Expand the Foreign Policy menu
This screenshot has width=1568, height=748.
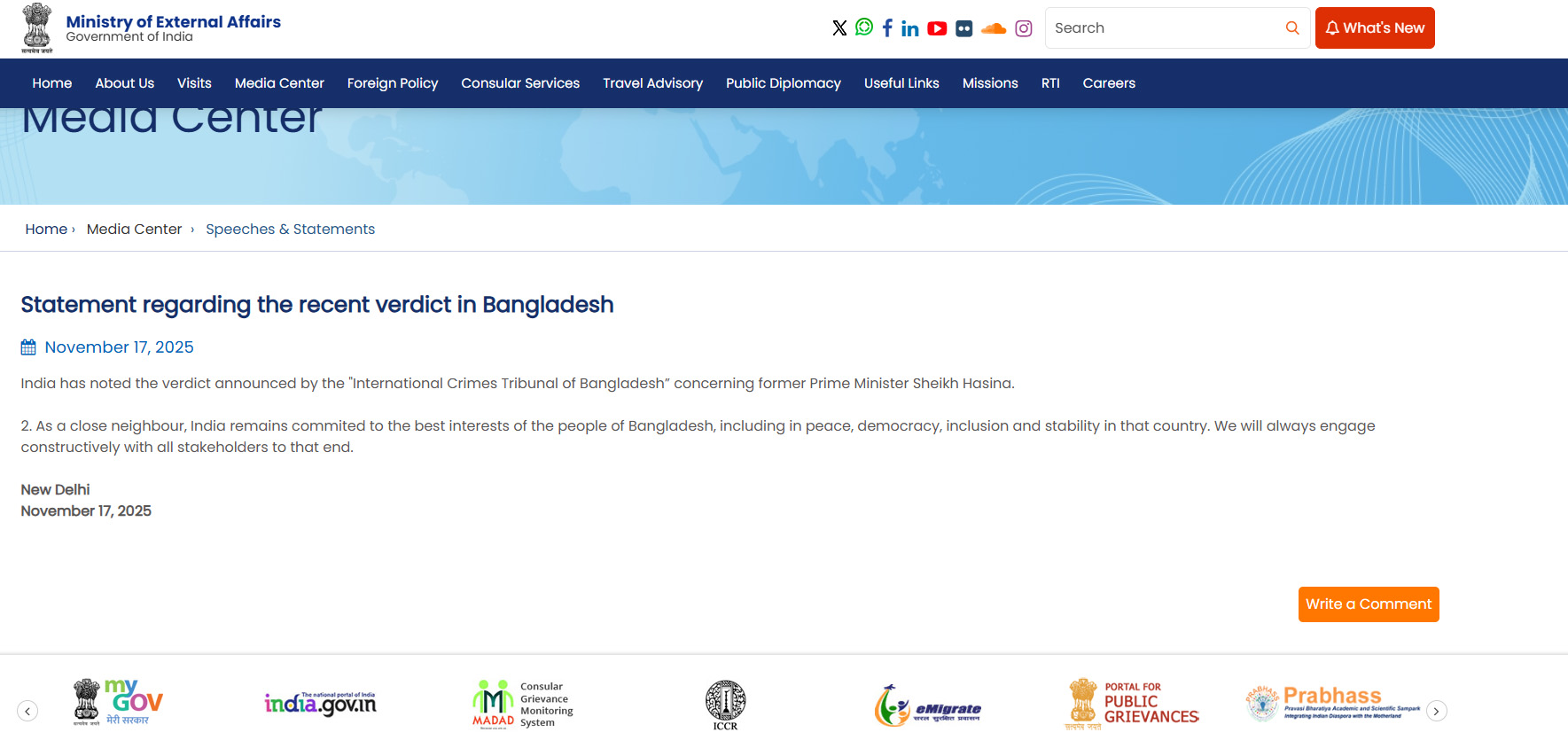click(x=393, y=83)
